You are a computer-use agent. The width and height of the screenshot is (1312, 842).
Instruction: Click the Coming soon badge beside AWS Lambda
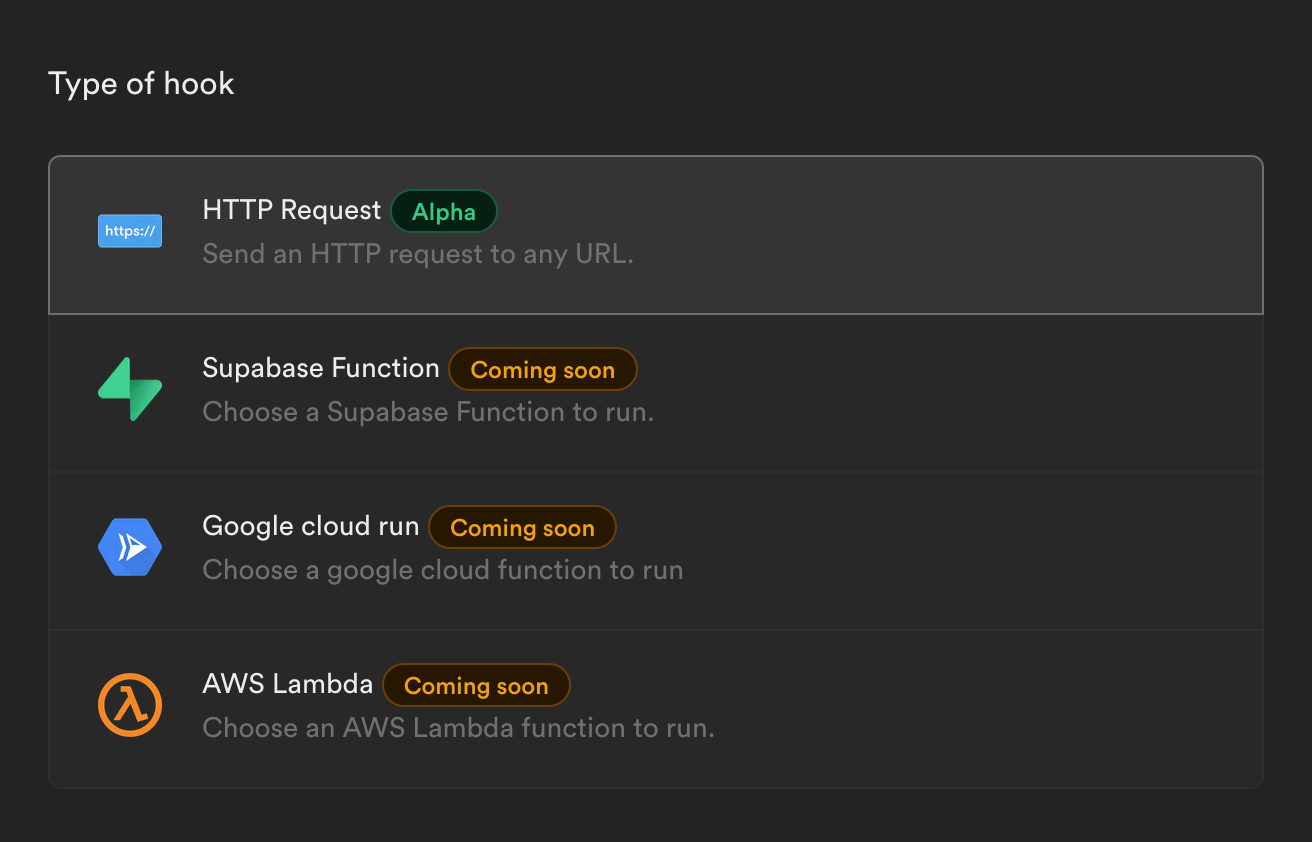[x=476, y=685]
